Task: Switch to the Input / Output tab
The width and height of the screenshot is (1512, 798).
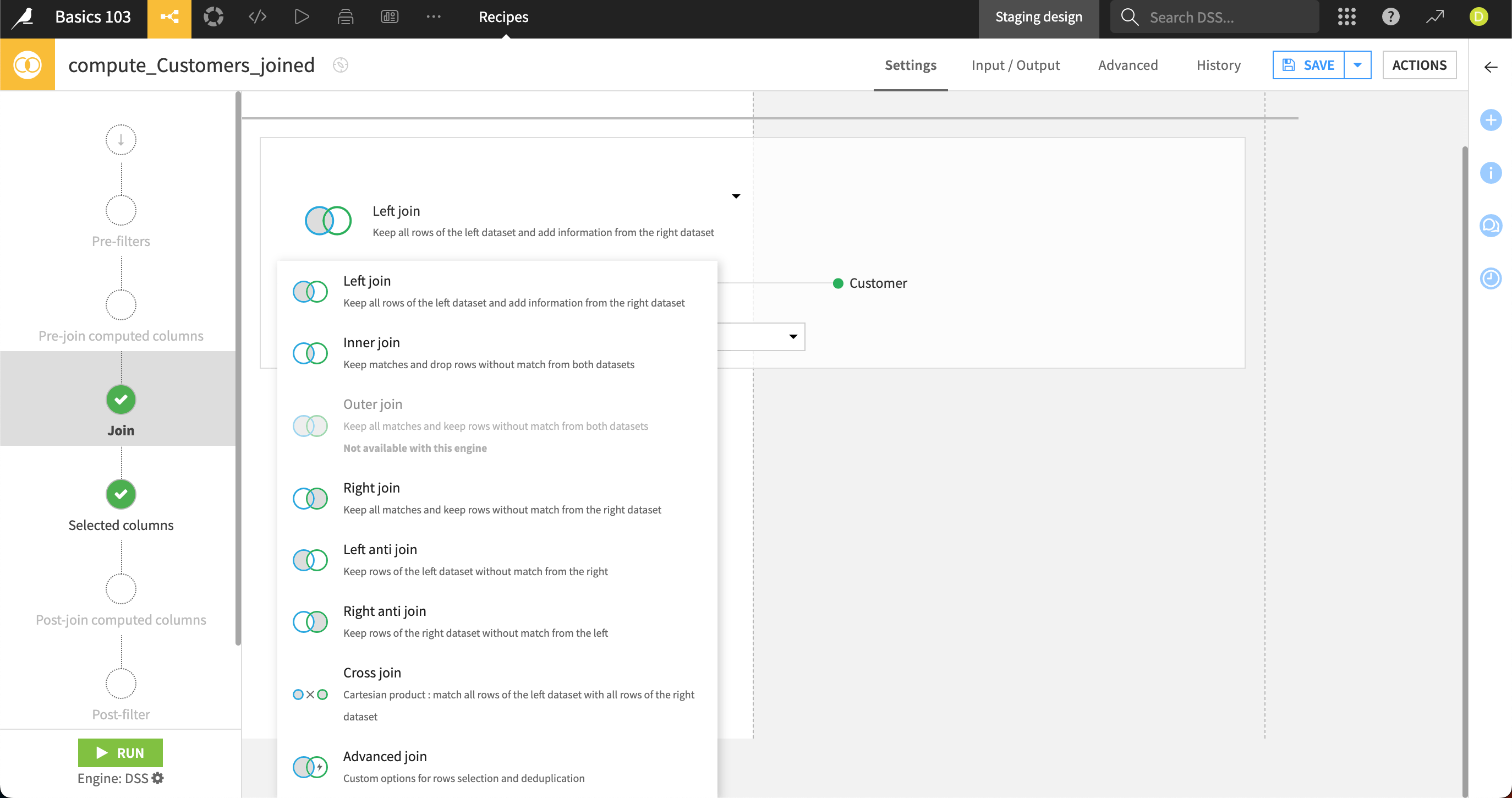Action: click(1015, 65)
